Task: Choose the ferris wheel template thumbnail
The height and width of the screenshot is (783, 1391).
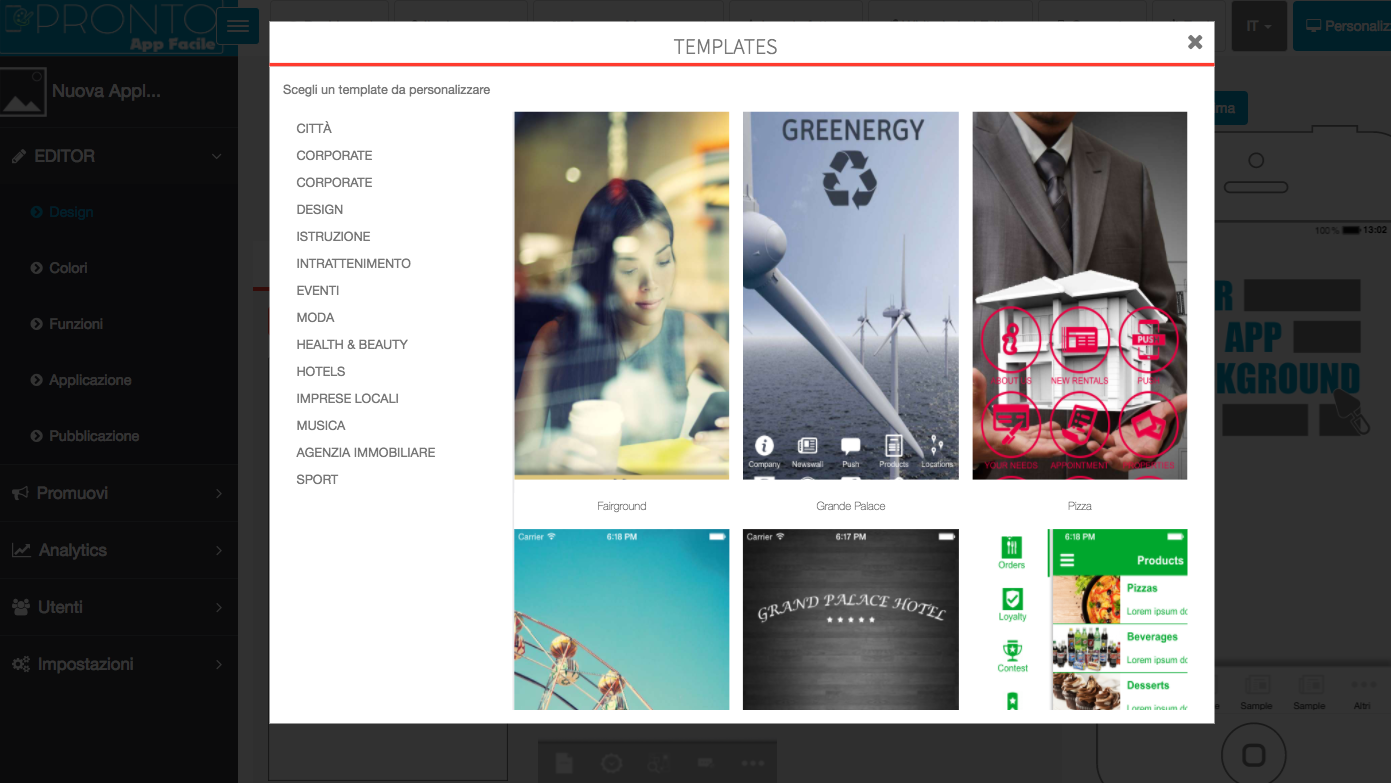Action: (621, 619)
